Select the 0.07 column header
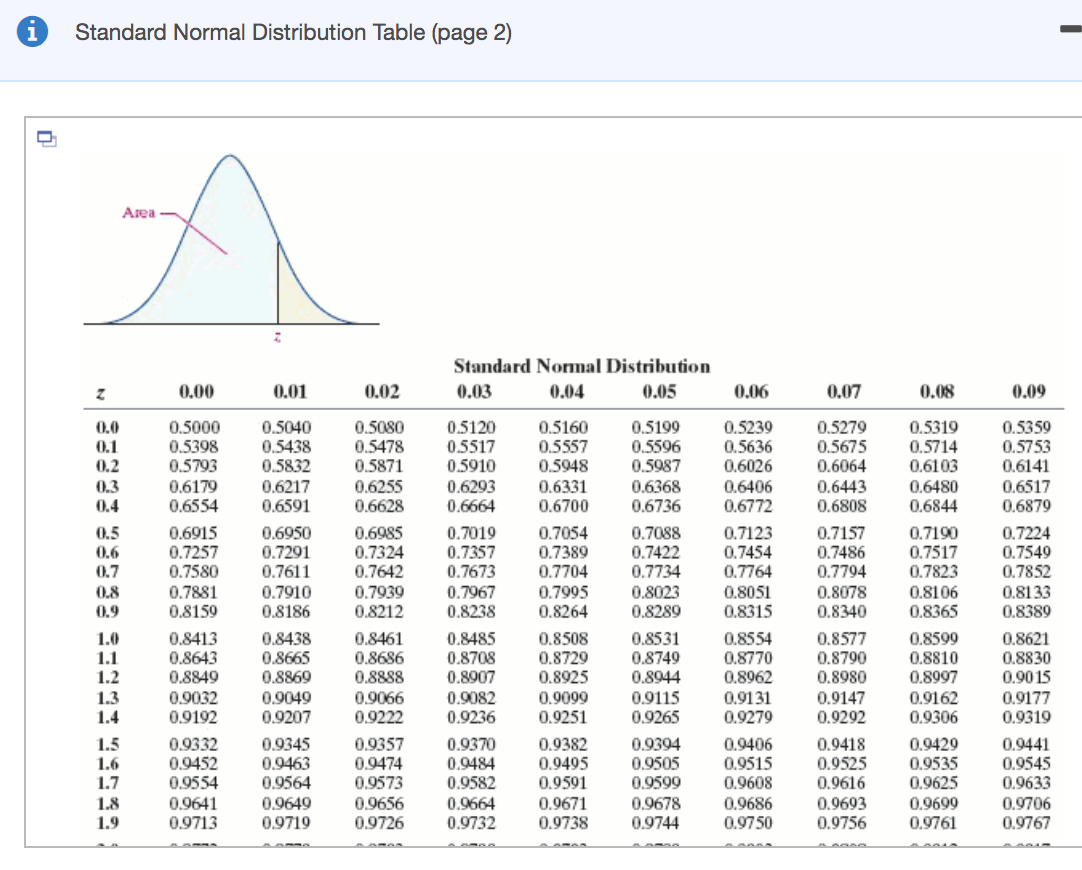 click(x=844, y=392)
